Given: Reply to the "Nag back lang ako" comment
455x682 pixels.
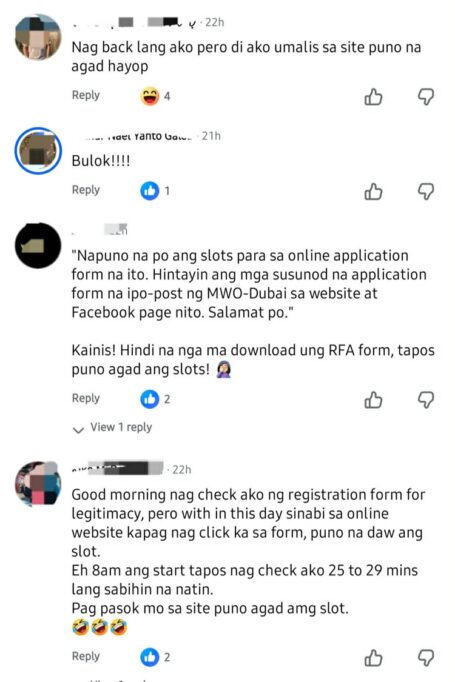Looking at the screenshot, I should 86,95.
